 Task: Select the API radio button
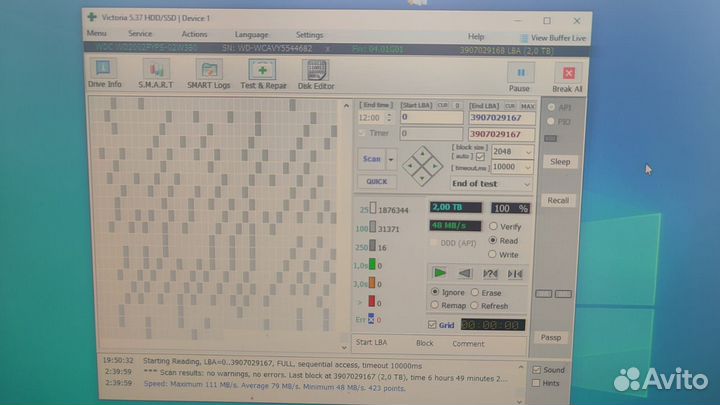point(551,107)
